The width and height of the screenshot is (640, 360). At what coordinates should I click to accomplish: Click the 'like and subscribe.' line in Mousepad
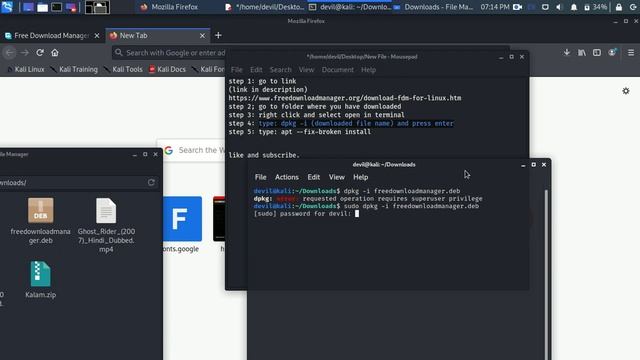pos(264,155)
